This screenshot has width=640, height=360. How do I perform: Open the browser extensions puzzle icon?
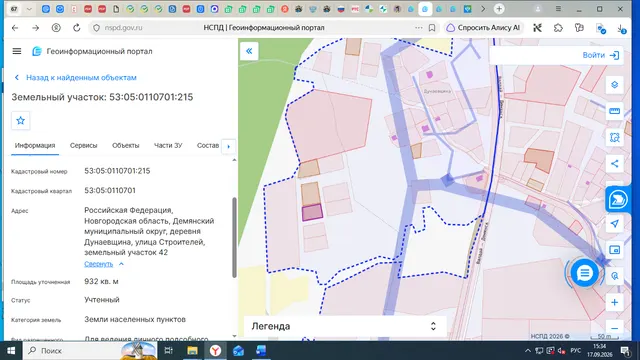click(558, 28)
